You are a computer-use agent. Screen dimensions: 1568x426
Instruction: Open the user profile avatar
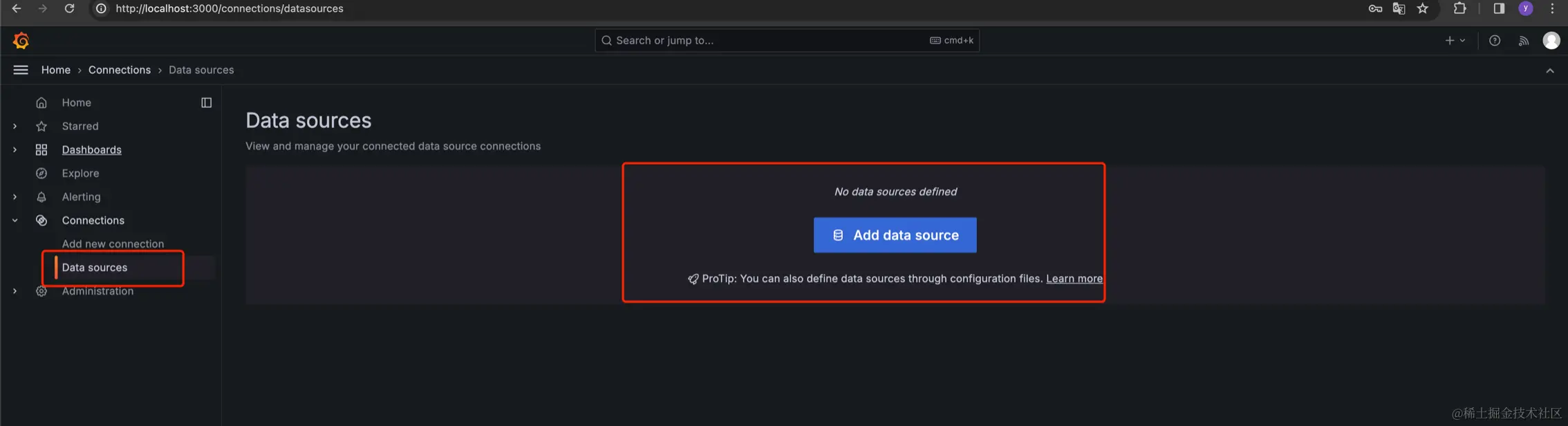[1551, 41]
